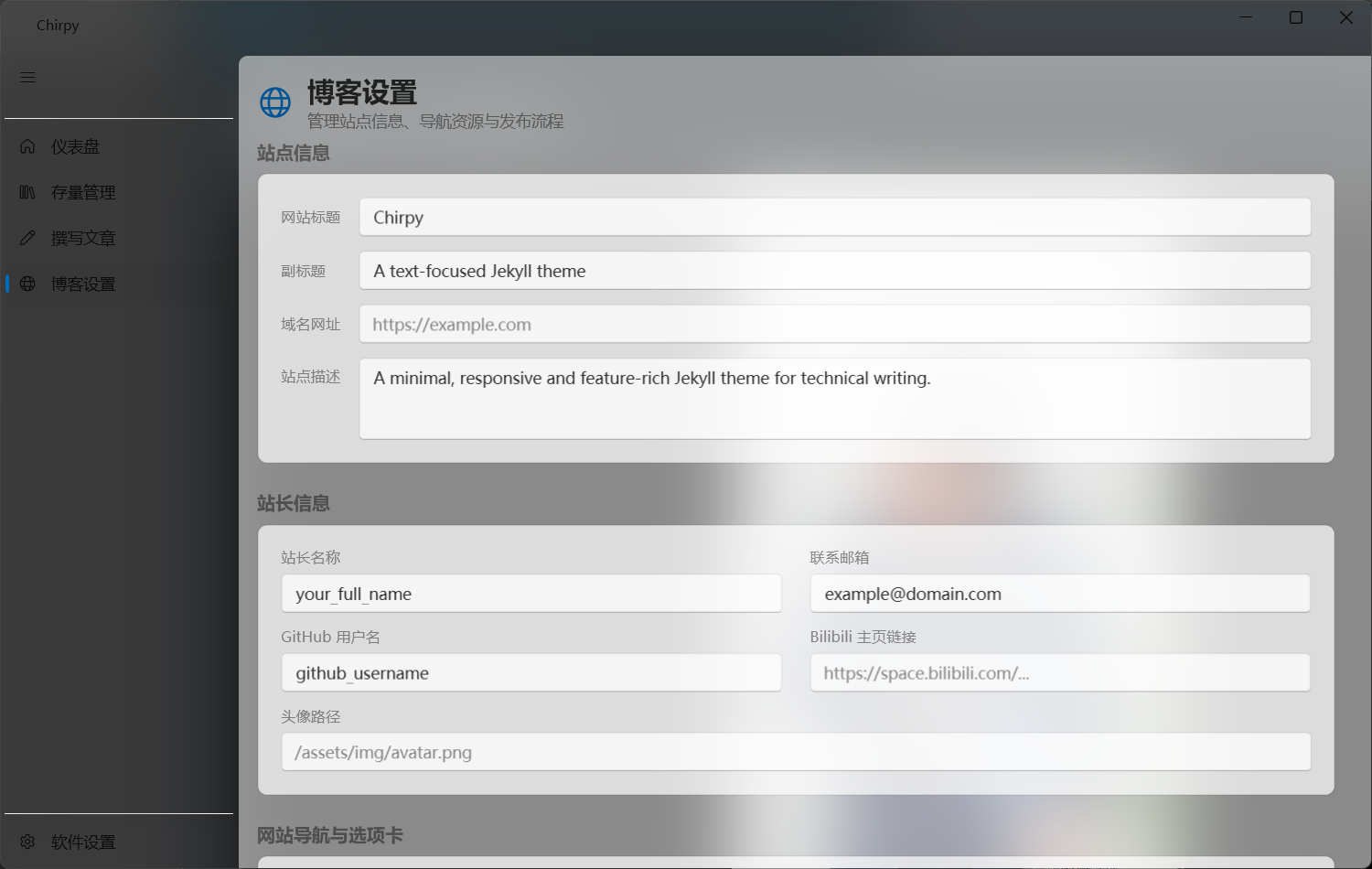
Task: Focus the 副标题 text field
Action: pyautogui.click(x=833, y=270)
